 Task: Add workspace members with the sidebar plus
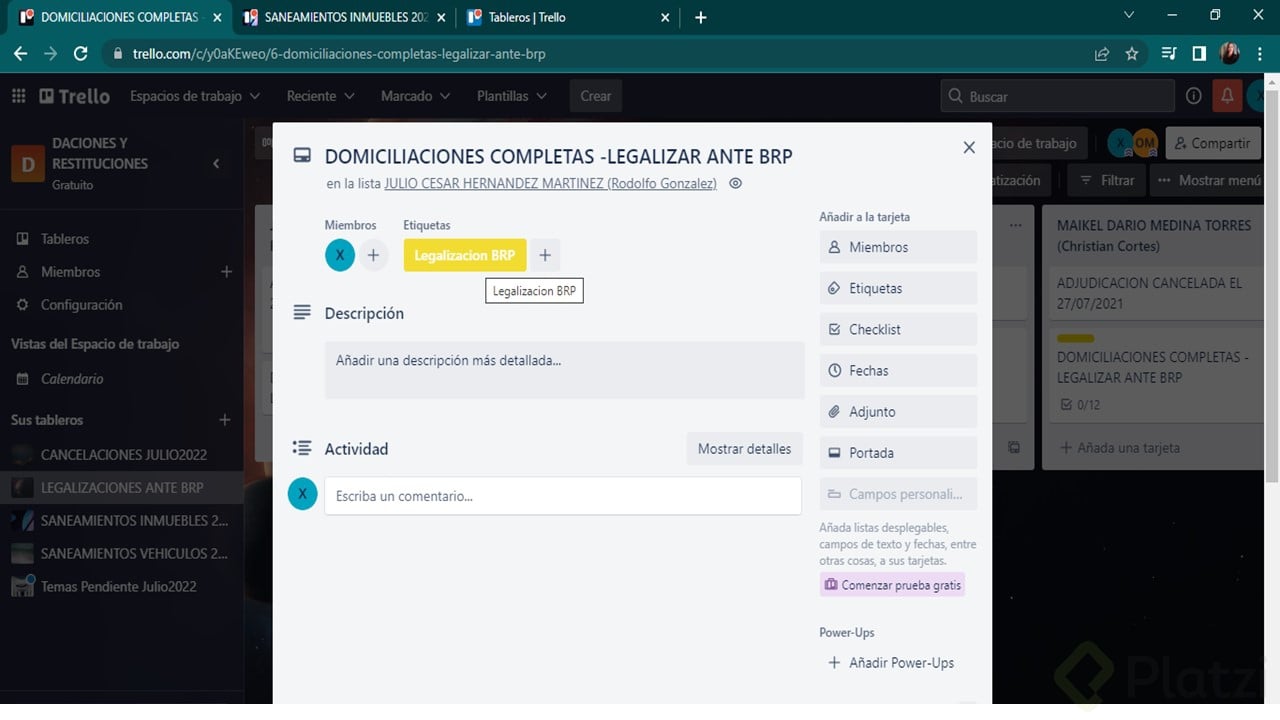226,272
